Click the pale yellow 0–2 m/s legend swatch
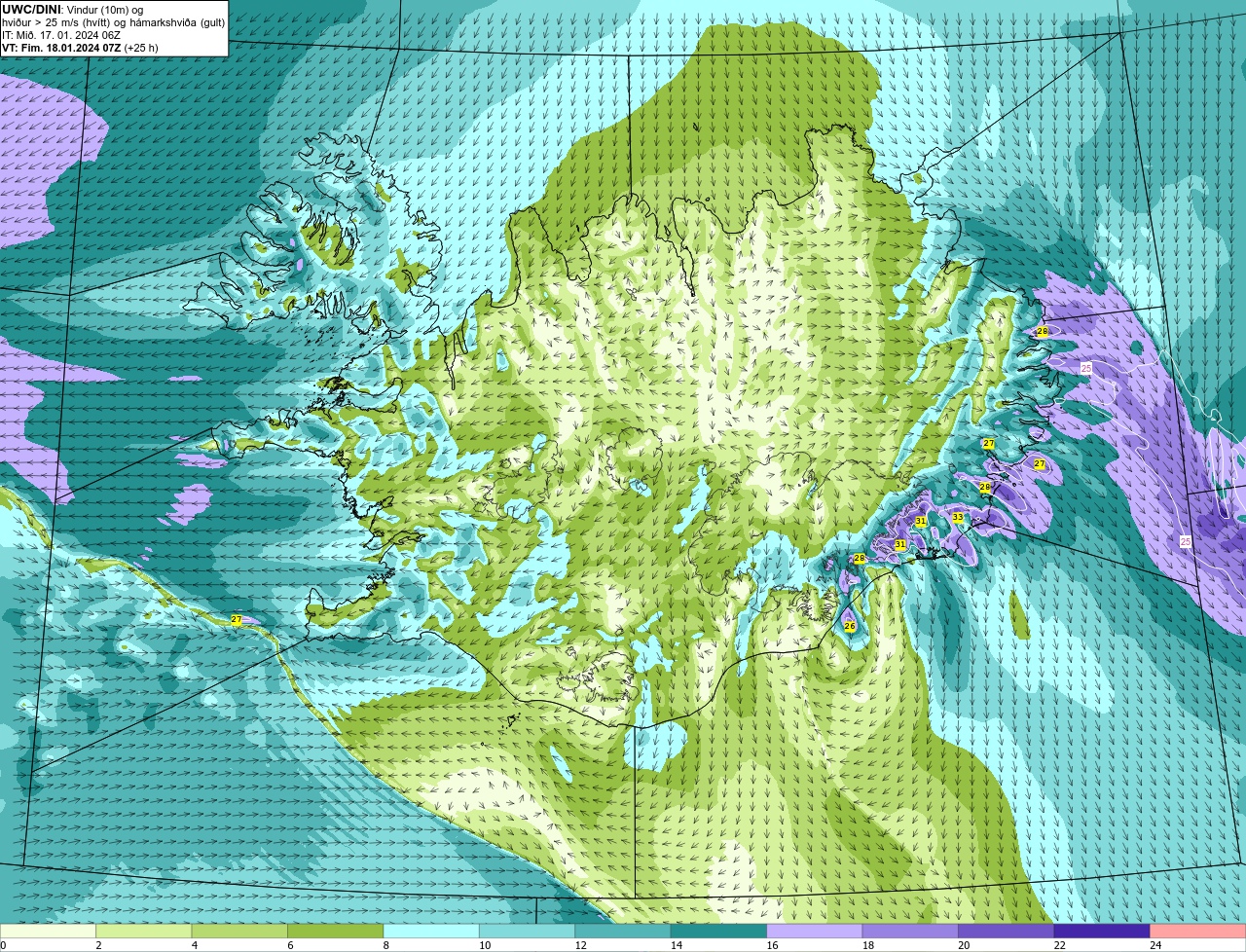1246x952 pixels. pyautogui.click(x=49, y=932)
